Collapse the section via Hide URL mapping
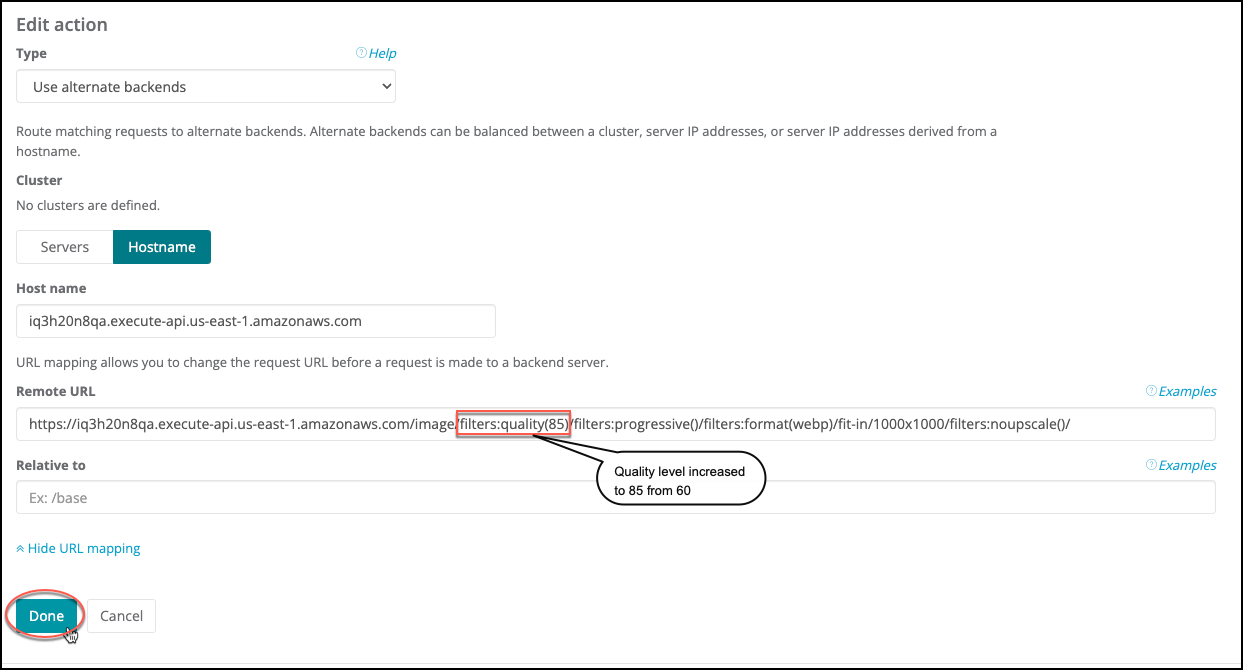This screenshot has height=670, width=1243. click(84, 549)
